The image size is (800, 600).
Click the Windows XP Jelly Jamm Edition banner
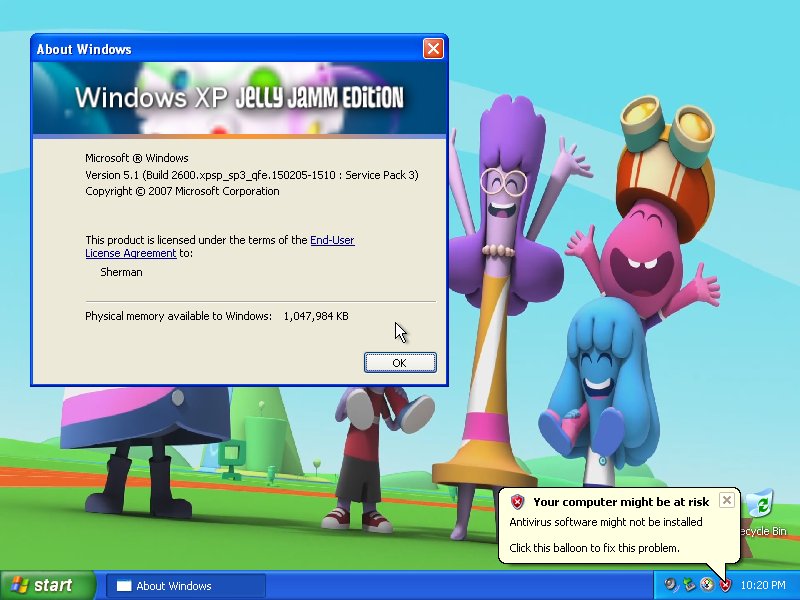239,98
